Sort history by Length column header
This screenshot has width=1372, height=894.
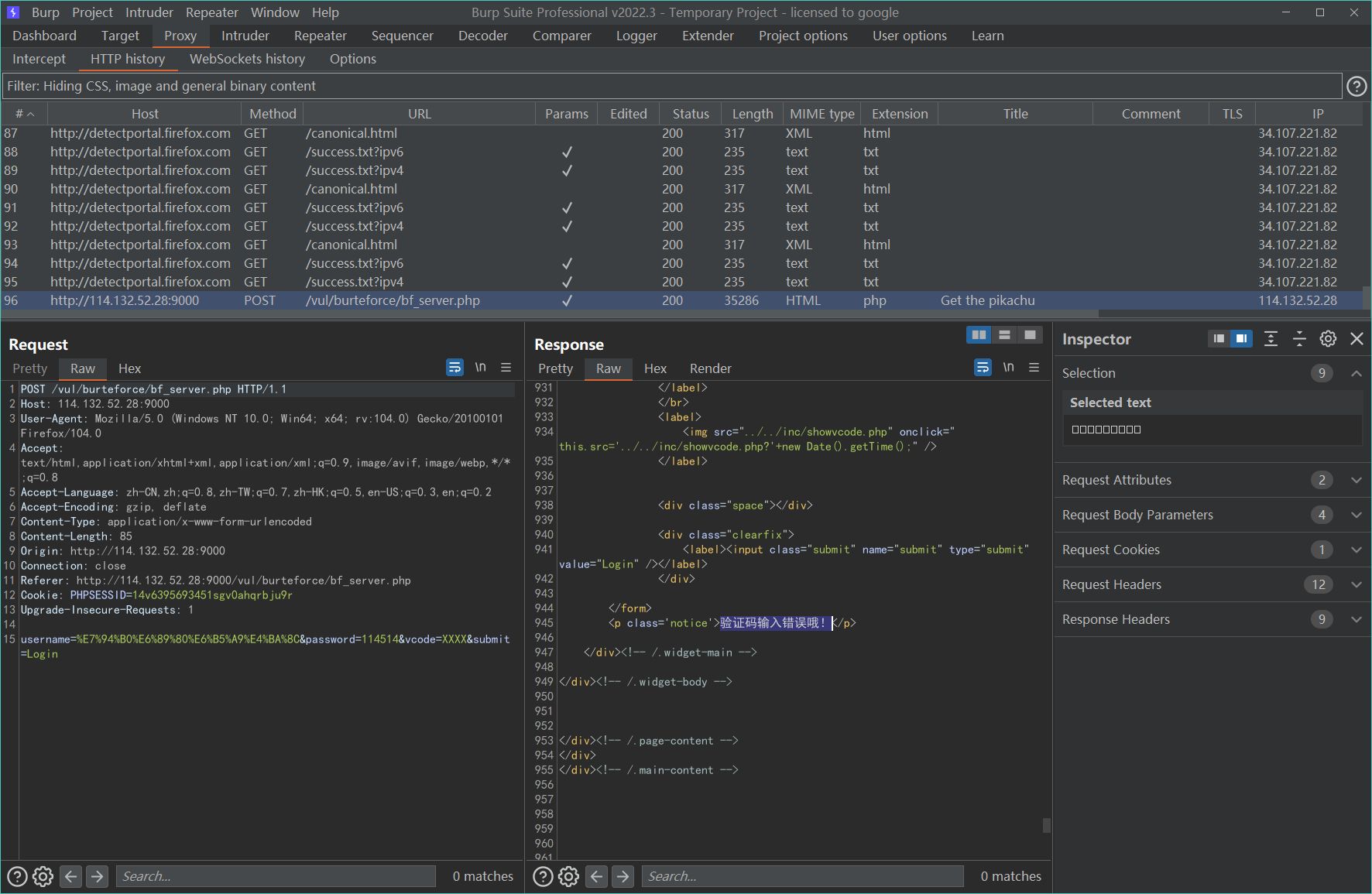[x=753, y=114]
